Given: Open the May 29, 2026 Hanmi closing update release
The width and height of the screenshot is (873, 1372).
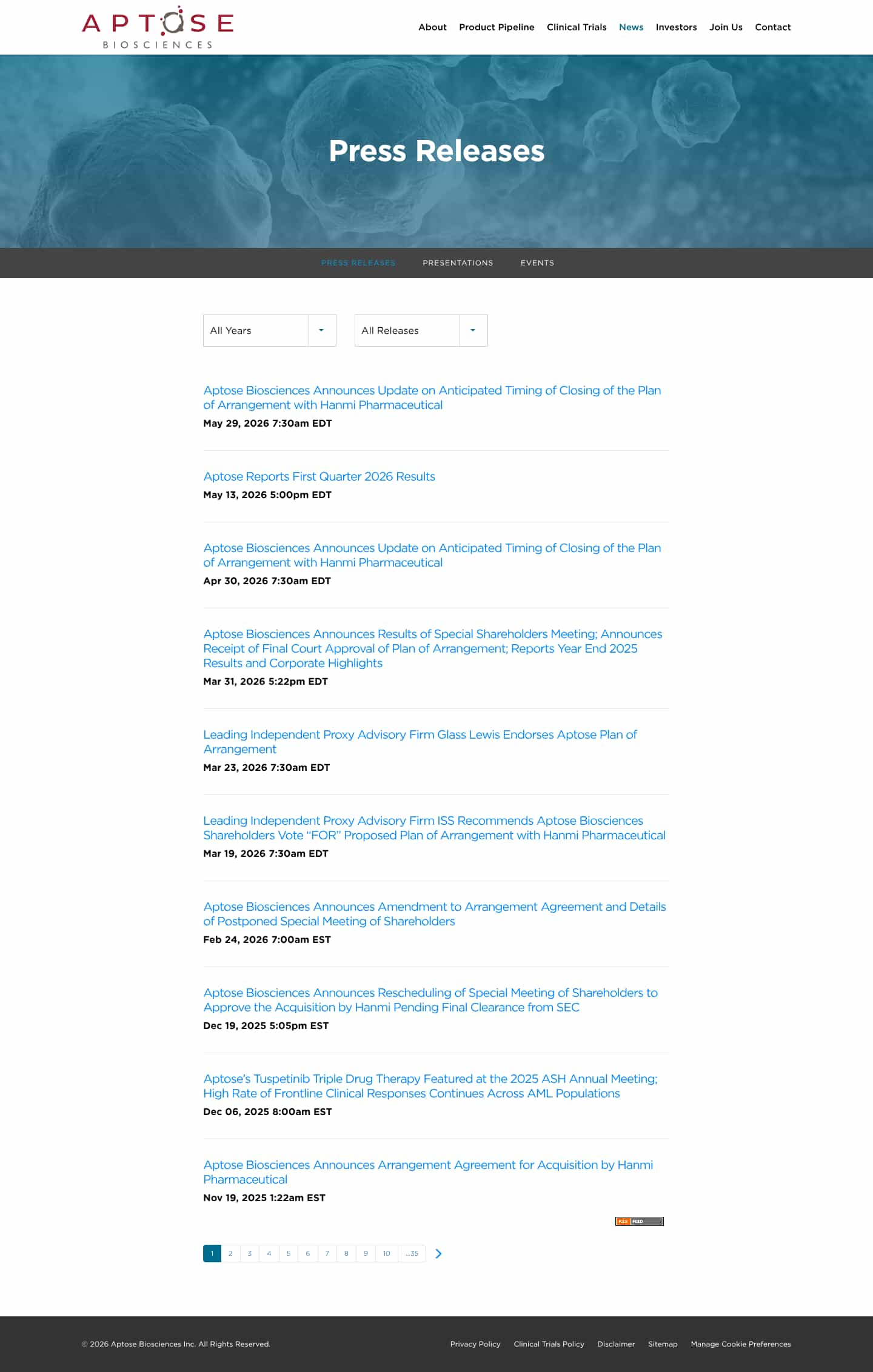Looking at the screenshot, I should [432, 398].
